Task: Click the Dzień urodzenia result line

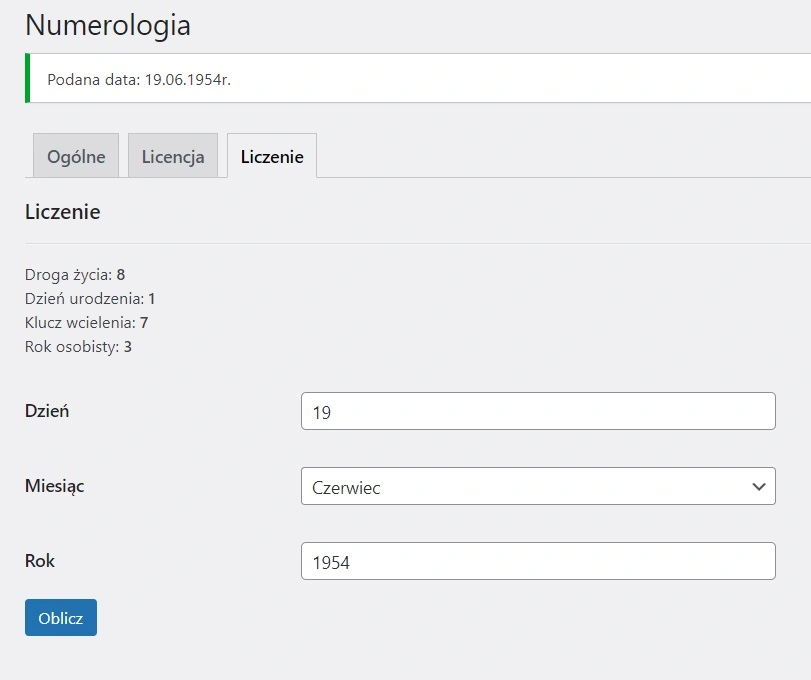Action: point(90,299)
